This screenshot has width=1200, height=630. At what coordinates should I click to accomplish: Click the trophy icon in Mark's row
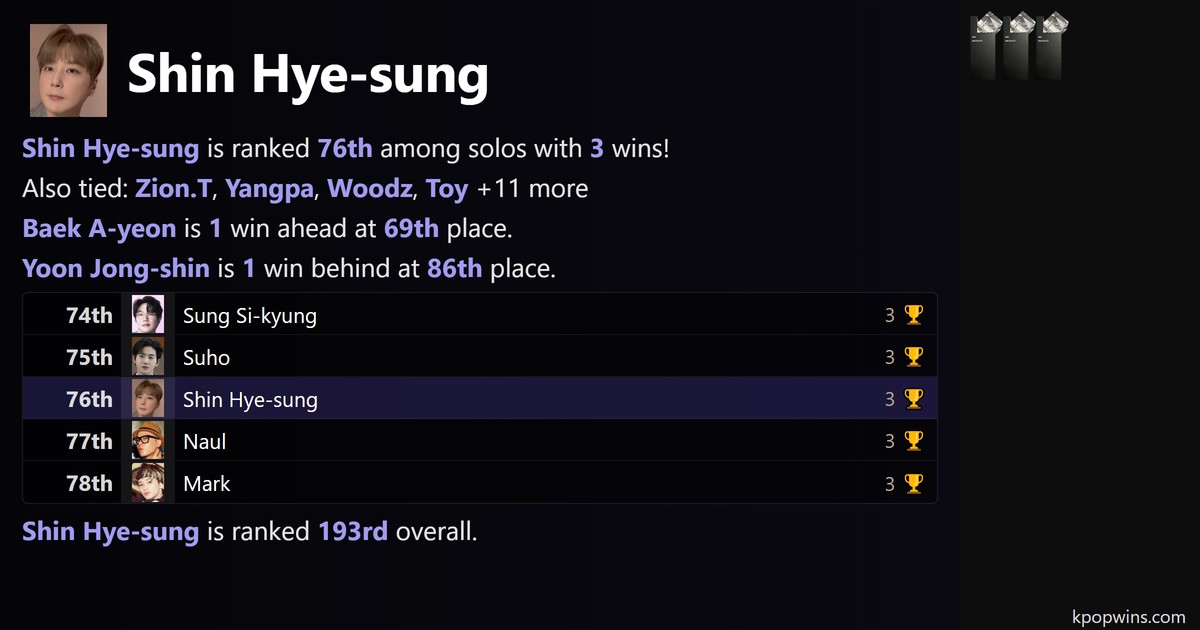pyautogui.click(x=913, y=483)
